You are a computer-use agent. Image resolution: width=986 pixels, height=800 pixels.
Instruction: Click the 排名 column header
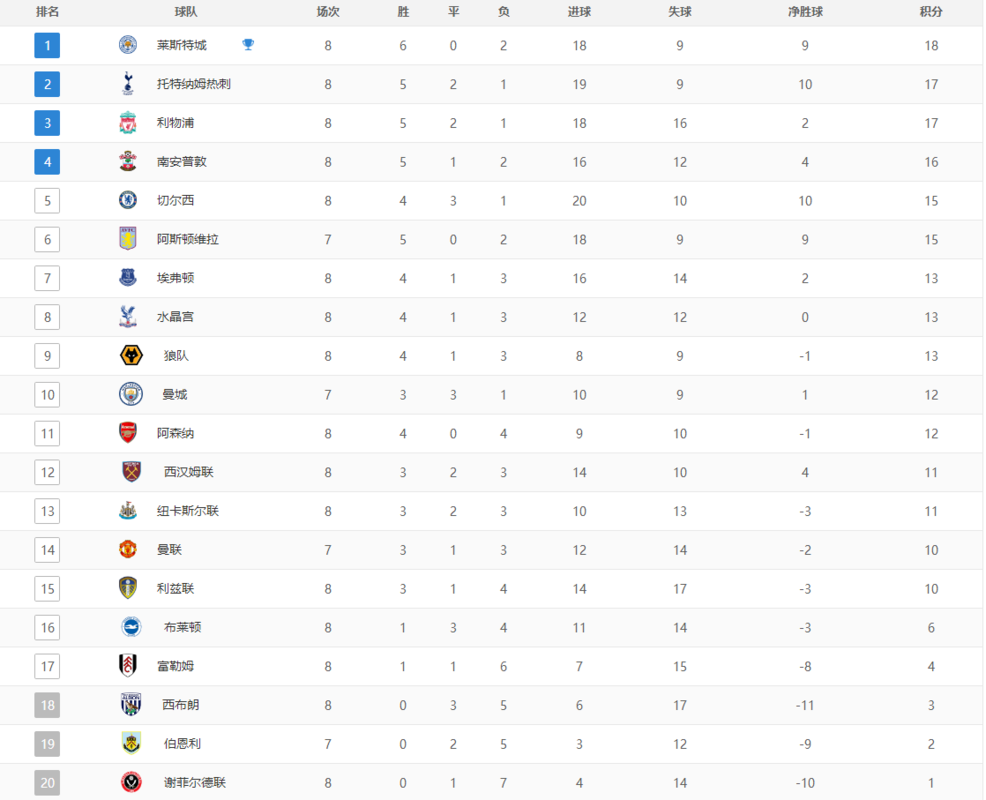[x=47, y=12]
